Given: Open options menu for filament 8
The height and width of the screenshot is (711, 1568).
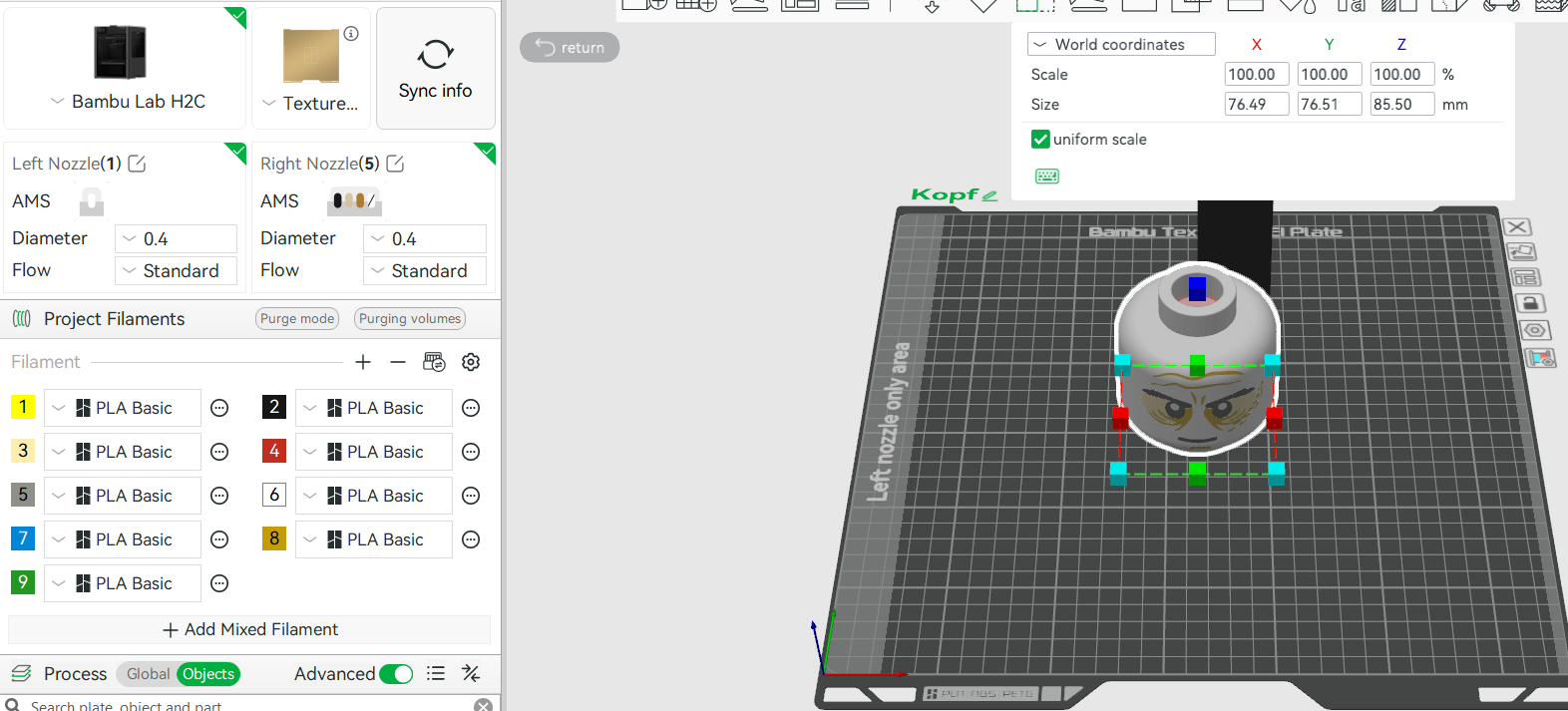Looking at the screenshot, I should (x=471, y=539).
